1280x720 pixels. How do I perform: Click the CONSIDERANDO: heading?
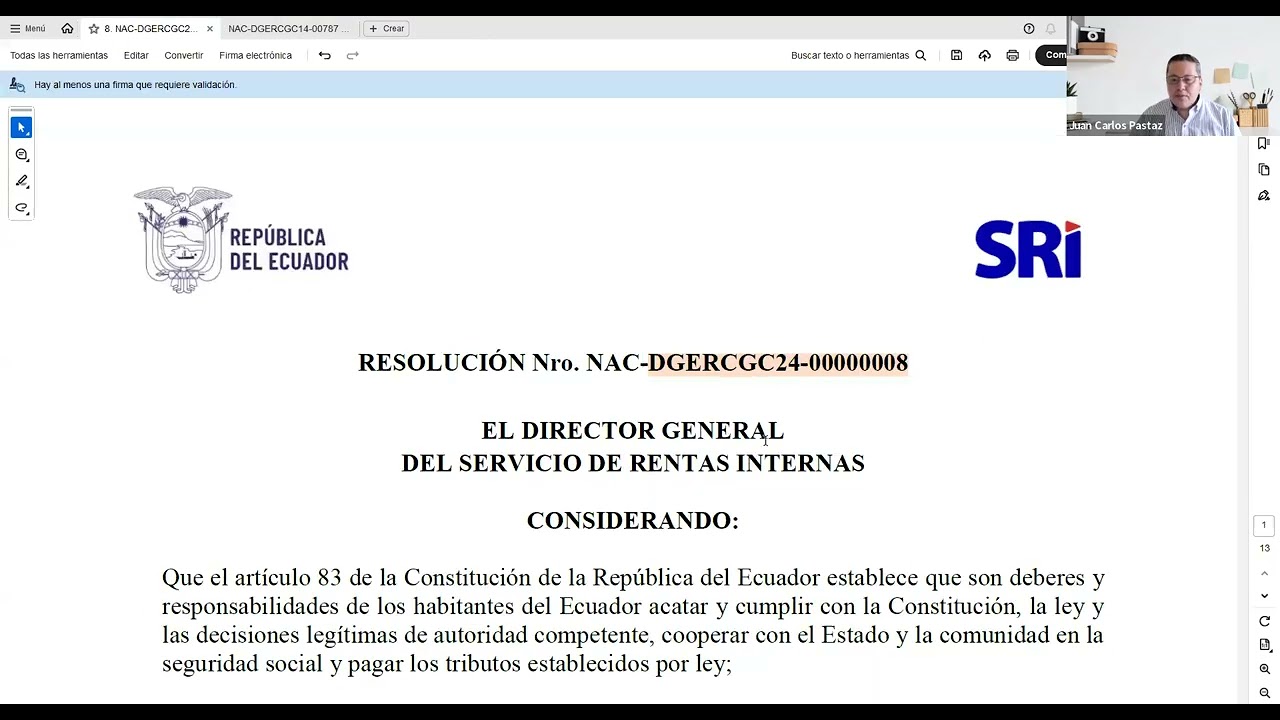click(x=633, y=521)
